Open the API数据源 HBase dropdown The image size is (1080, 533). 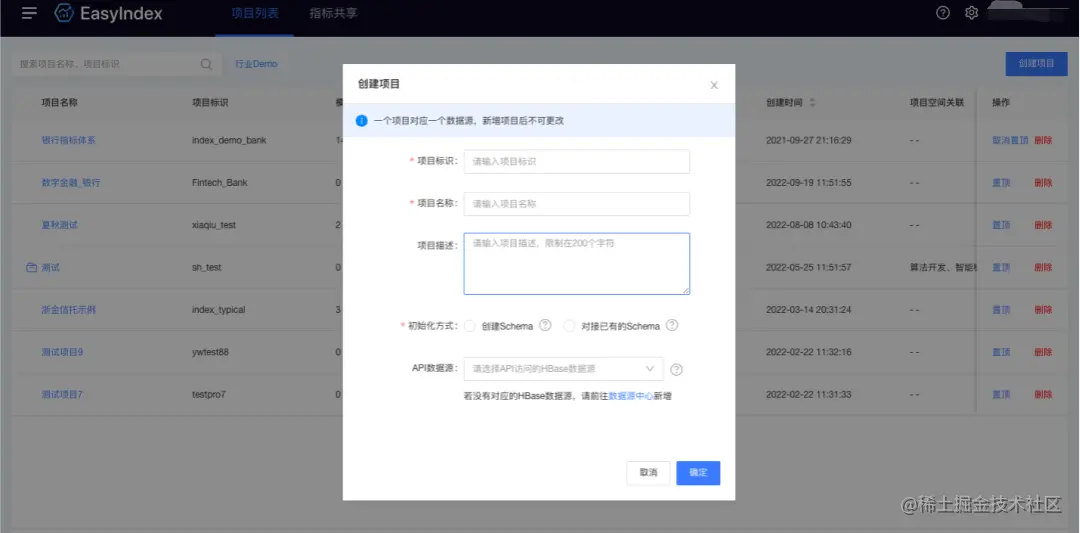563,368
